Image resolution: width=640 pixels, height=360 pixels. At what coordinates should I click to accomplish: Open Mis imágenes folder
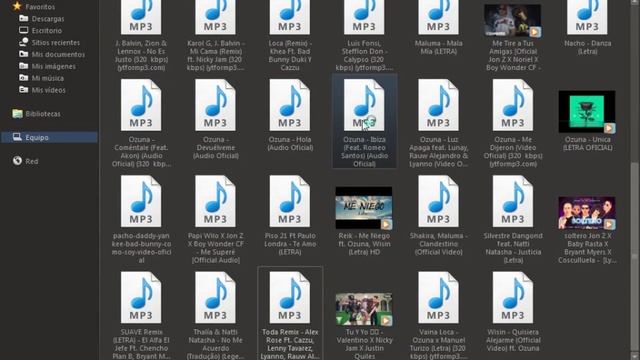(x=53, y=66)
